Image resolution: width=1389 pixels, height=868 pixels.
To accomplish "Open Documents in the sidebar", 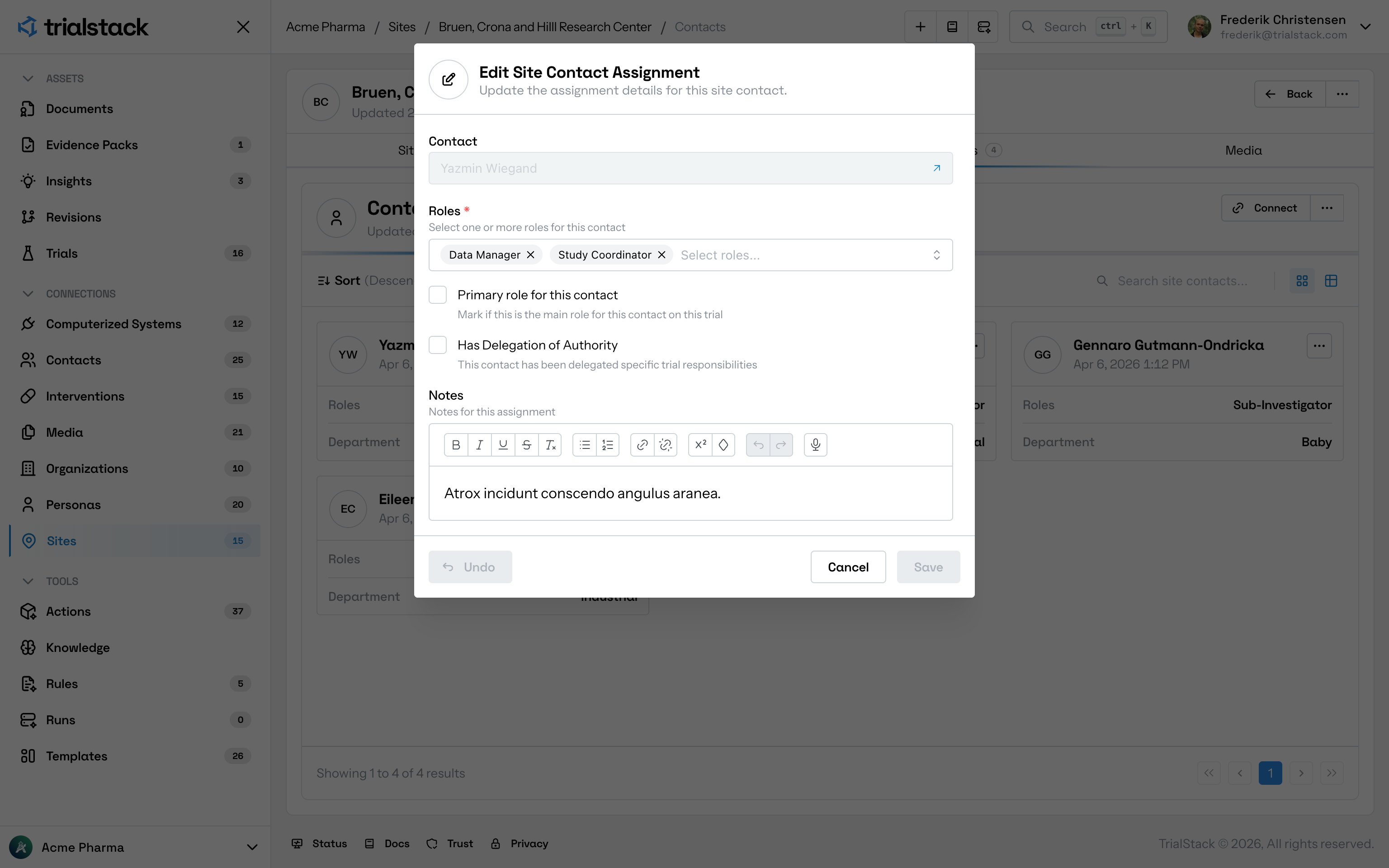I will tap(135, 108).
